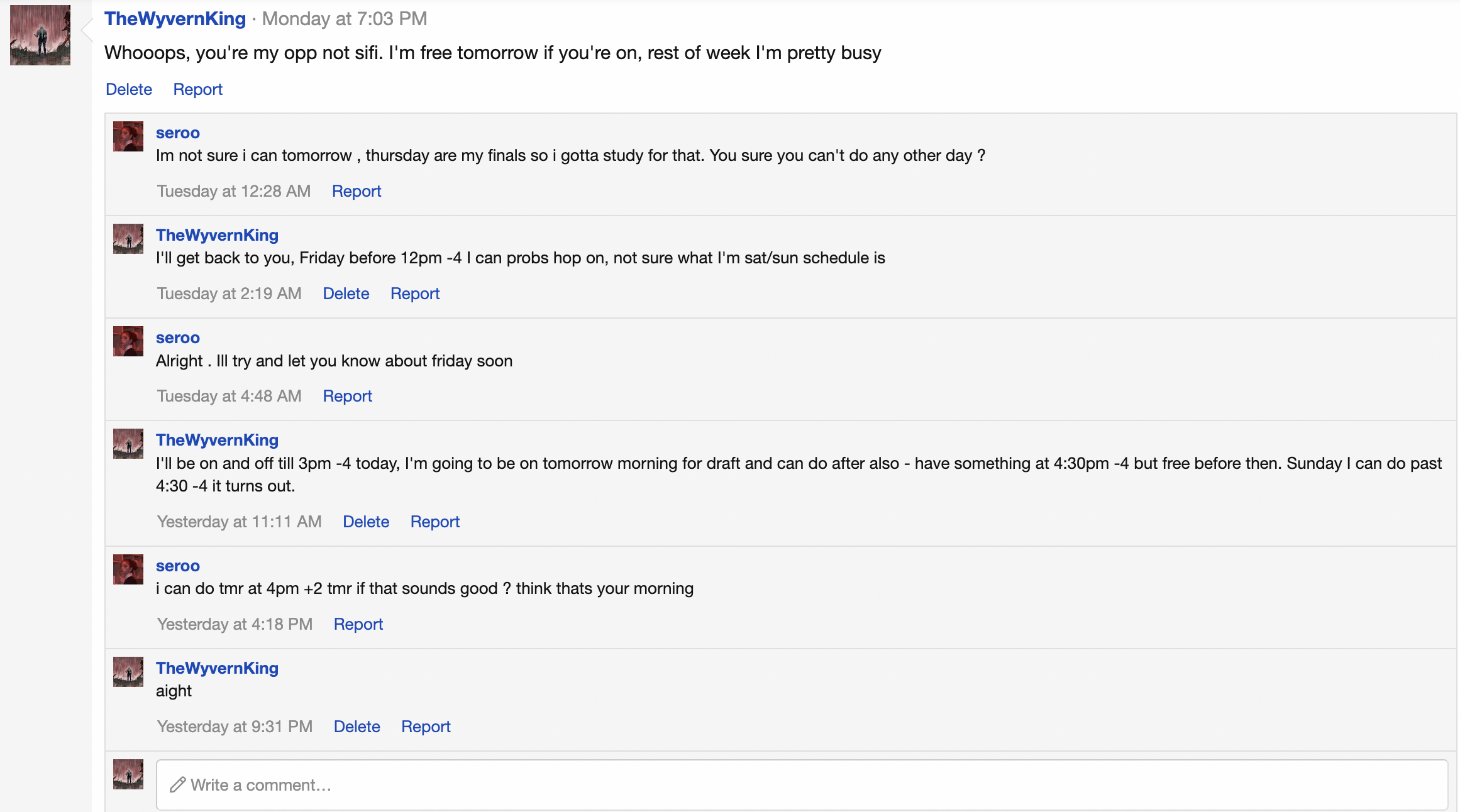Click the pencil icon in the comment box
Image resolution: width=1460 pixels, height=812 pixels.
(x=177, y=784)
